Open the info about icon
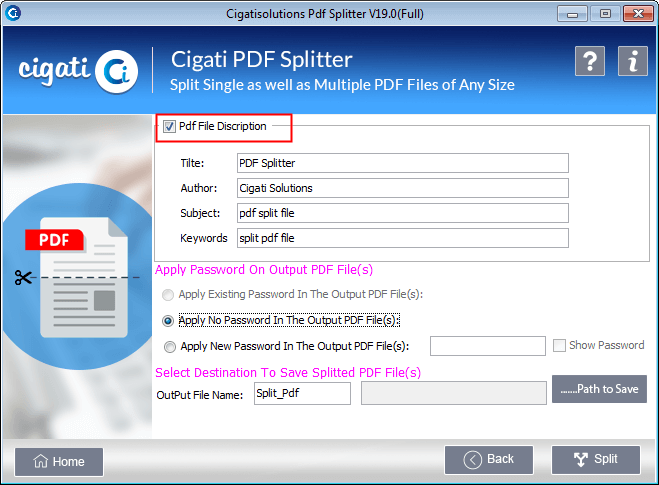Viewport: 659px width, 485px height. [633, 61]
